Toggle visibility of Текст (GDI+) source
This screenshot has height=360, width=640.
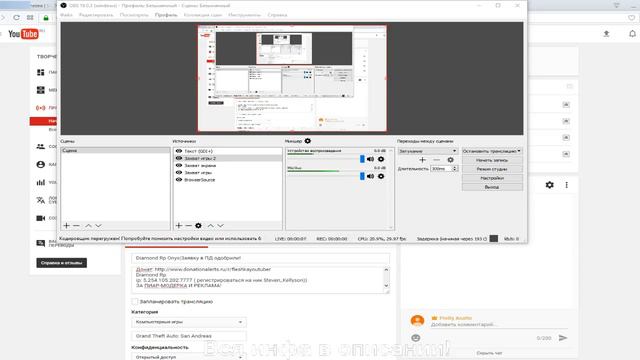coord(179,151)
